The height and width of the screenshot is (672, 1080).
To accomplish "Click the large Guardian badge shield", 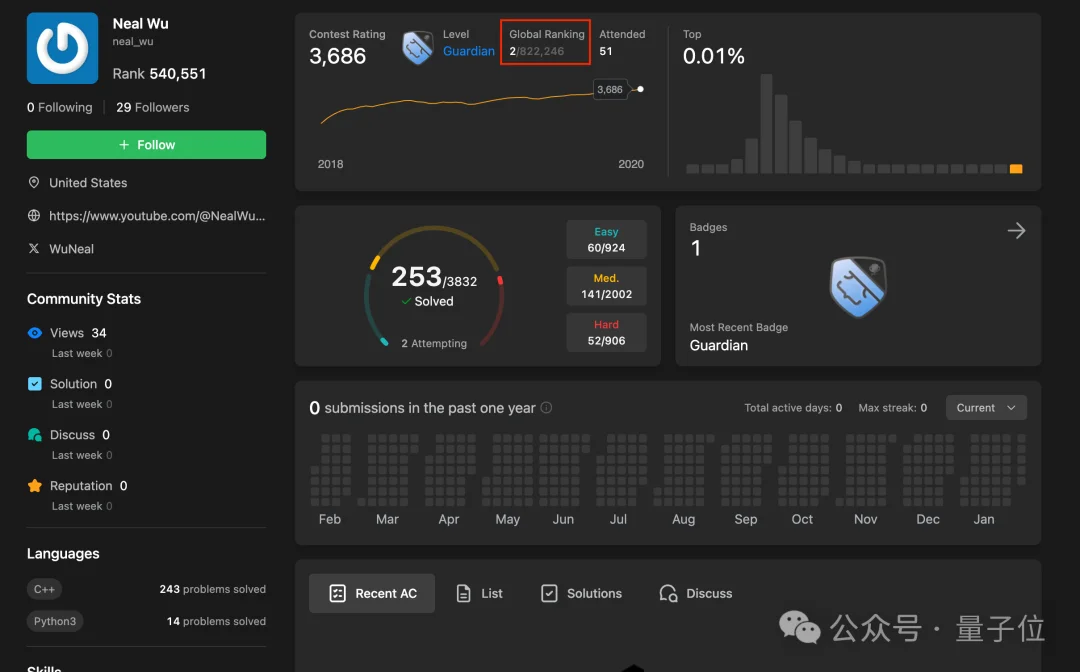I will tap(858, 287).
